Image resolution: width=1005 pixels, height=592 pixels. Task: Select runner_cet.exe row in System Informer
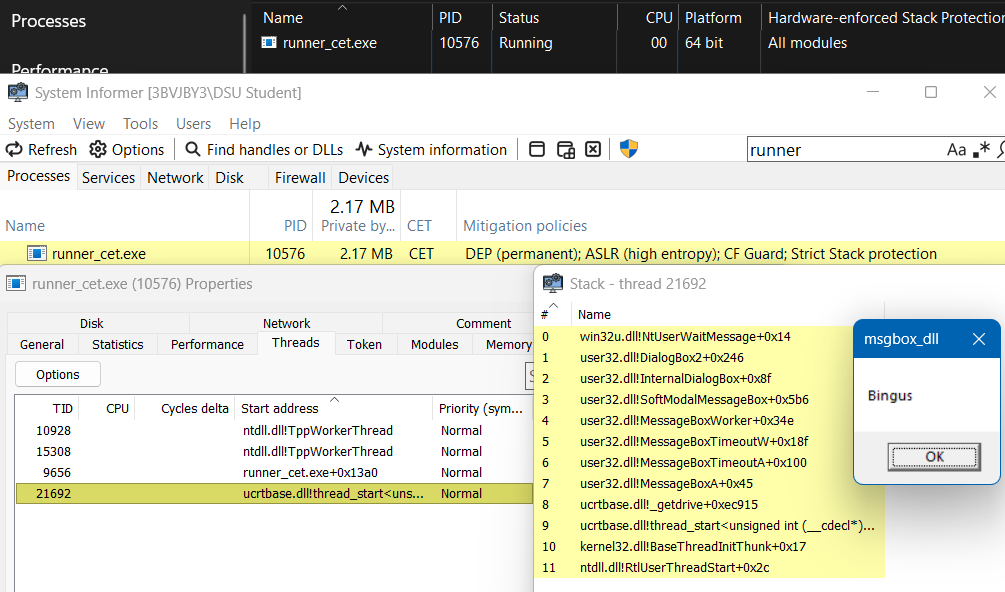point(502,254)
